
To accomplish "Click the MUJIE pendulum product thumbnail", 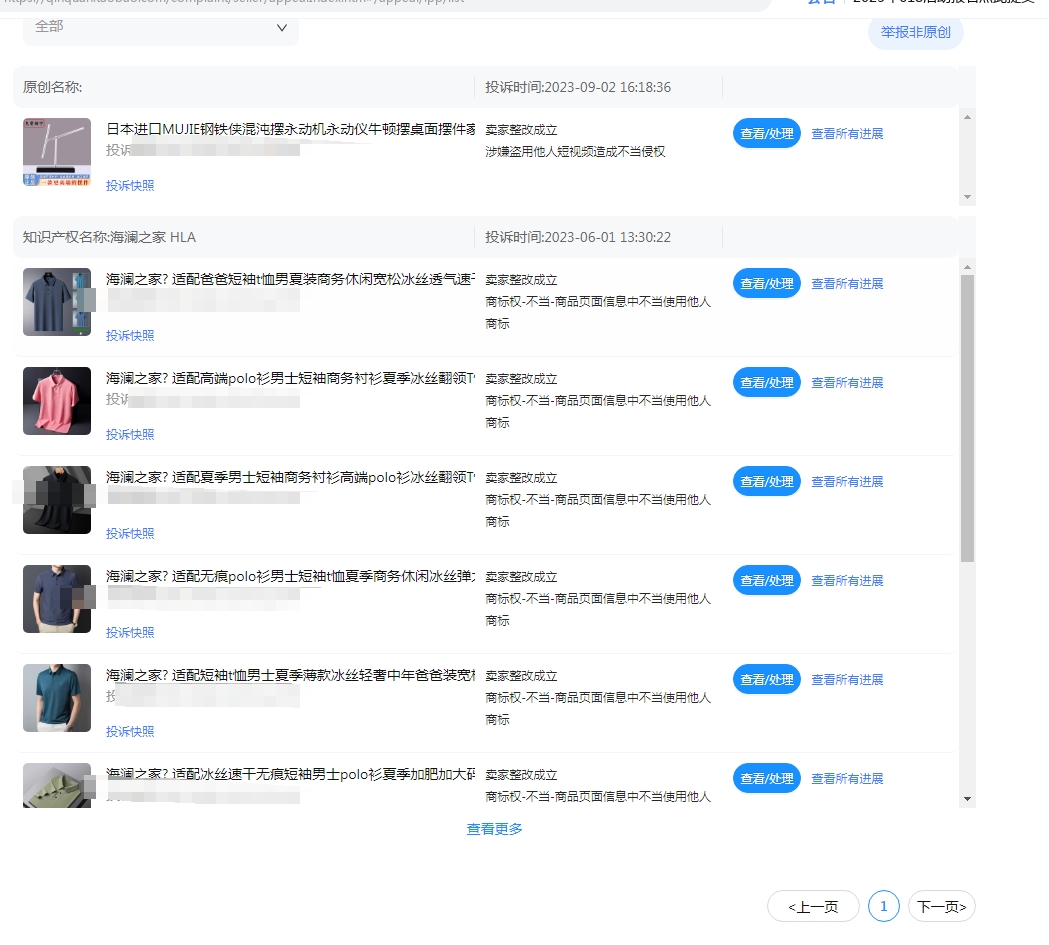I will coord(57,152).
